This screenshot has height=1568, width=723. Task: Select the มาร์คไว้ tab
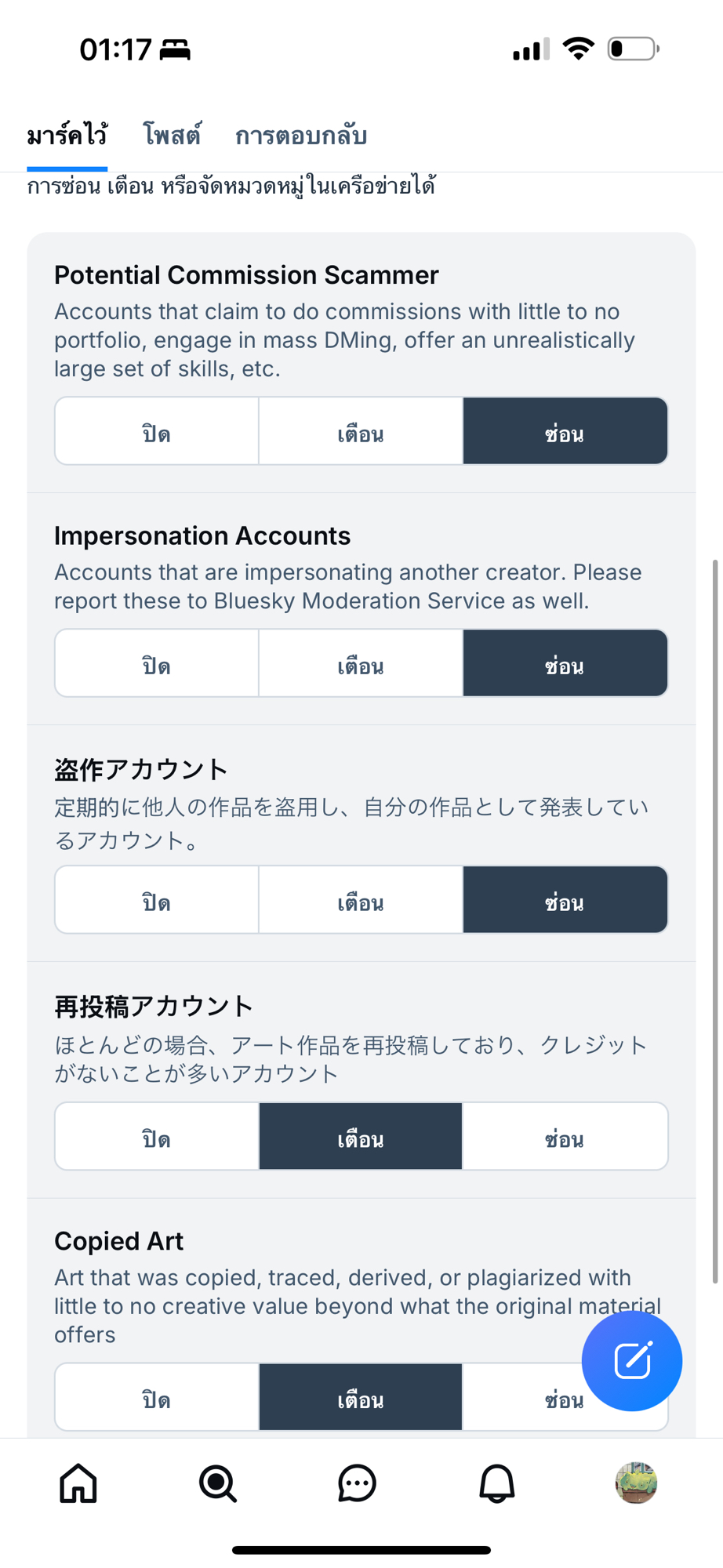67,136
